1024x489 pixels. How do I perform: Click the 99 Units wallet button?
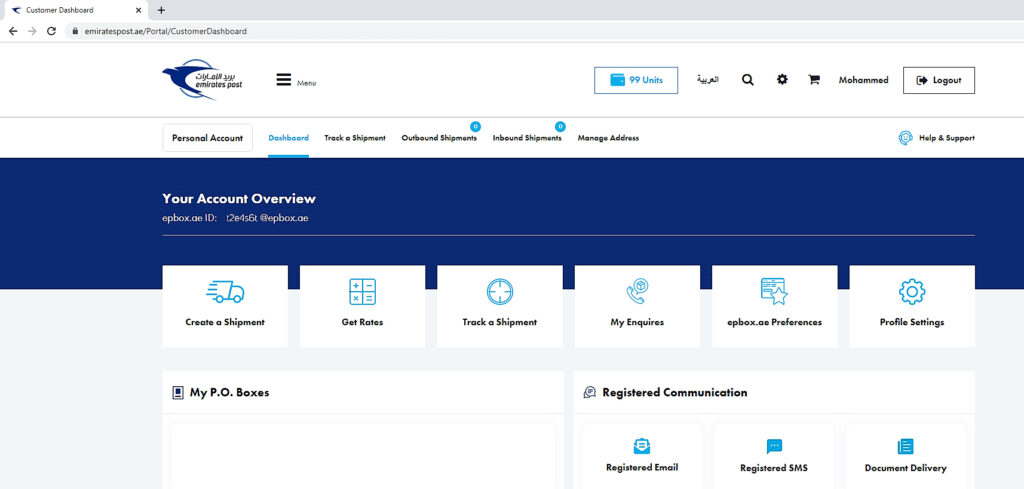tap(636, 80)
